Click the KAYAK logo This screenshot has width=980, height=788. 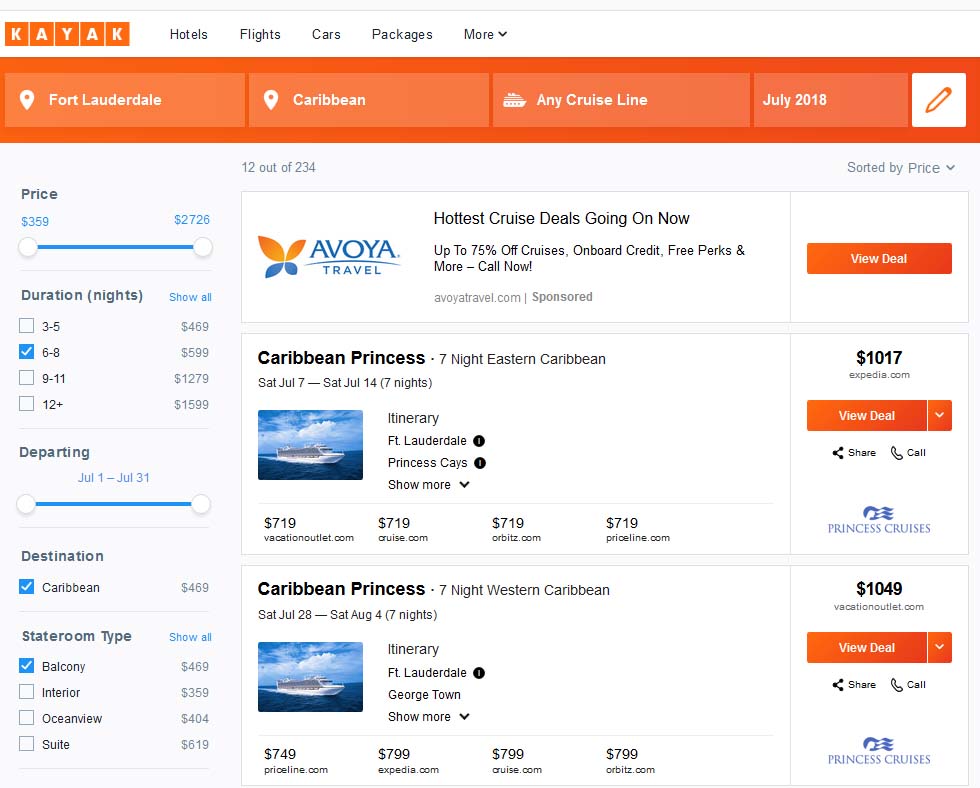click(x=68, y=34)
